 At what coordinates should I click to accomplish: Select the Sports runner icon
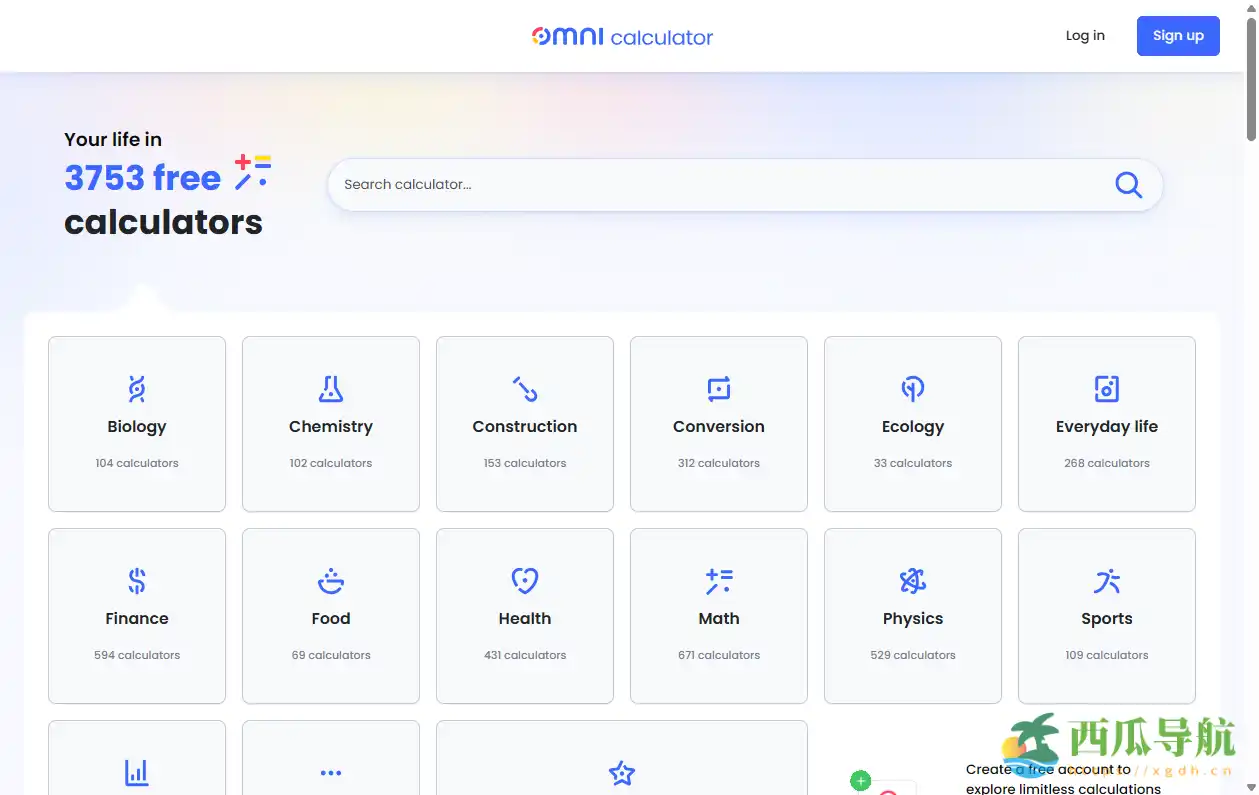pyautogui.click(x=1106, y=581)
